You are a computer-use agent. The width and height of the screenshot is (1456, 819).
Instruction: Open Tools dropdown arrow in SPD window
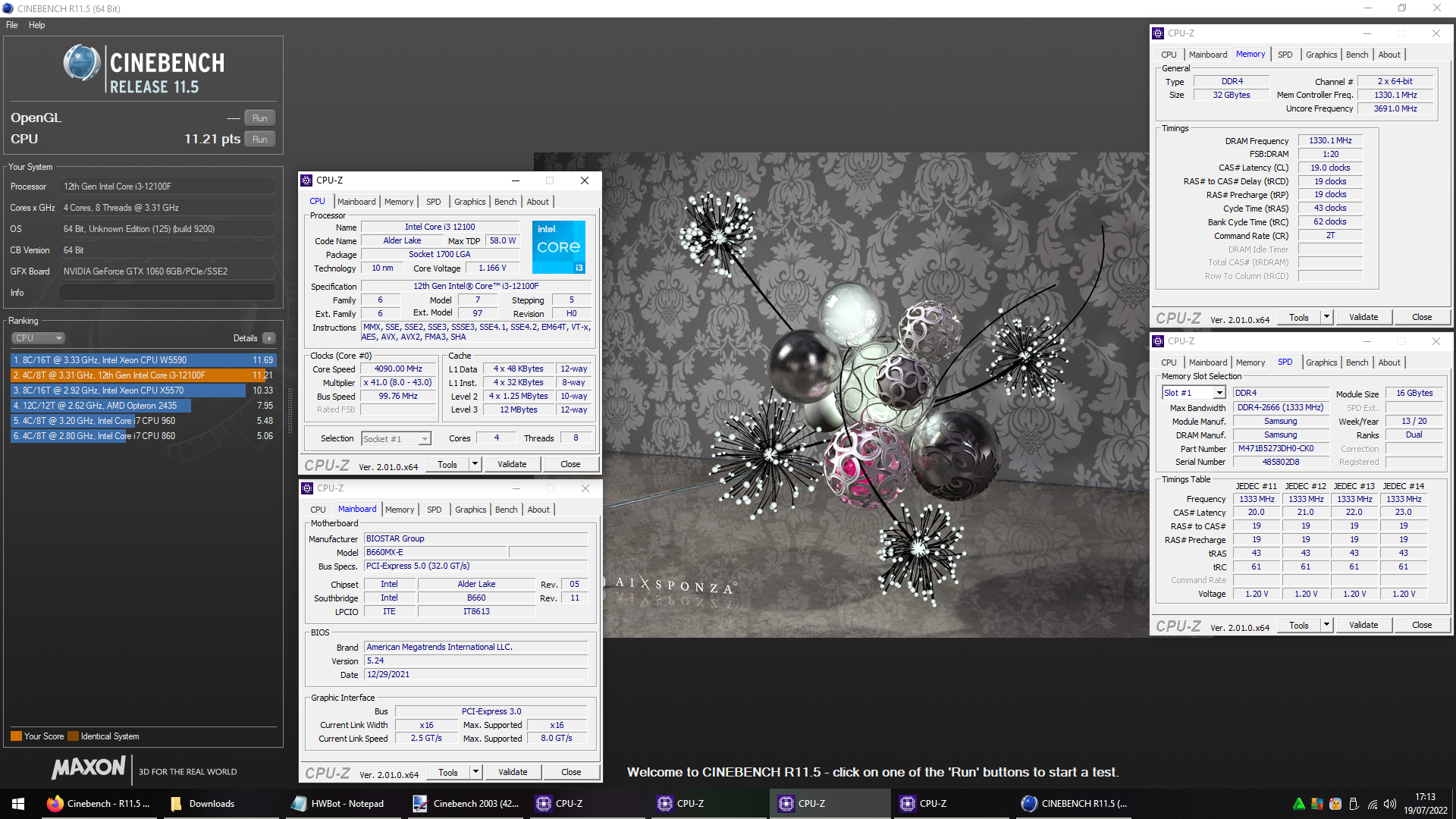(x=1326, y=625)
